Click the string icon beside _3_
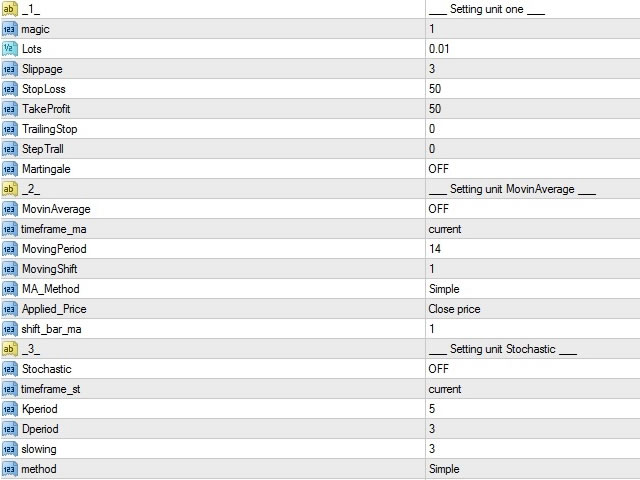640x480 pixels. click(x=10, y=349)
